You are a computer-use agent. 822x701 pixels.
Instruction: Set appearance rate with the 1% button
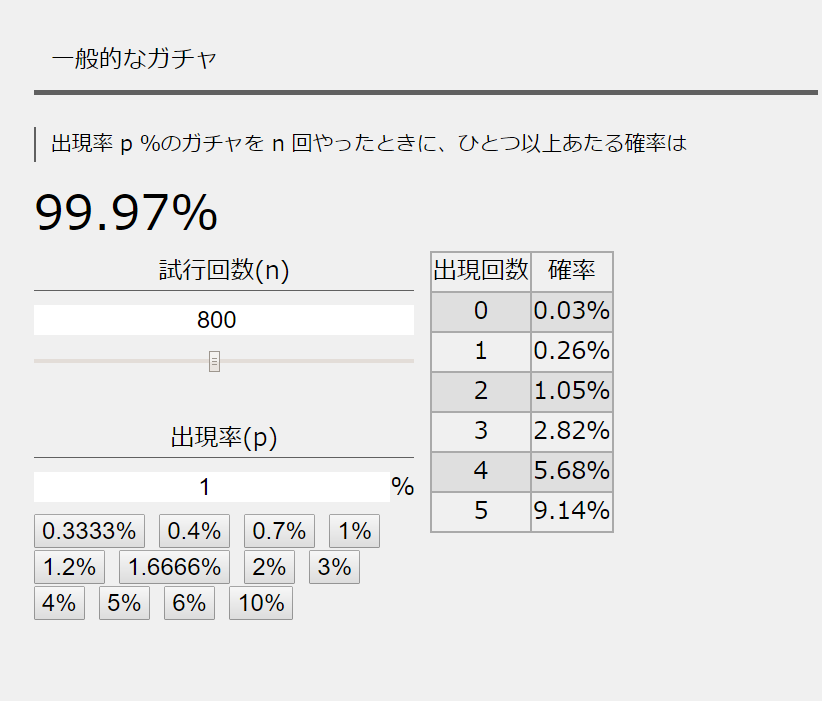click(354, 530)
